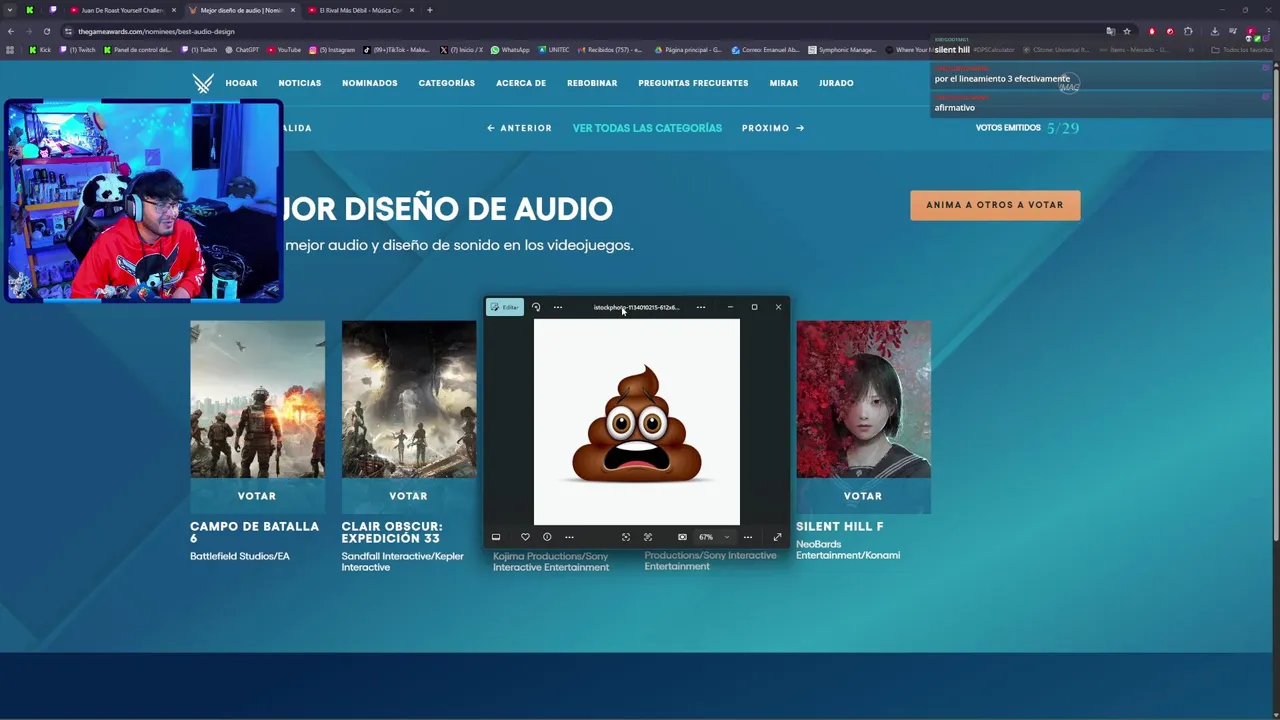Expand the 67% zoom dropdown
The width and height of the screenshot is (1280, 720).
pyautogui.click(x=727, y=537)
